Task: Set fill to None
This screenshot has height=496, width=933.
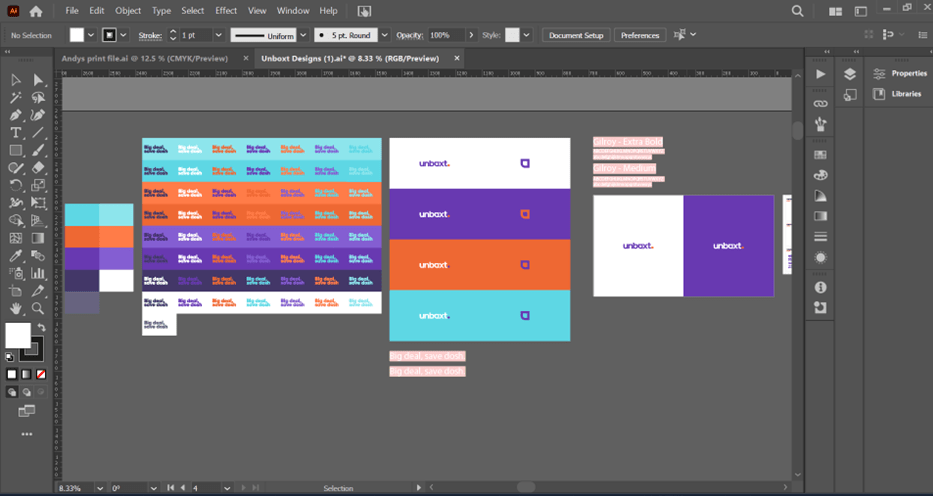Action: click(39, 374)
